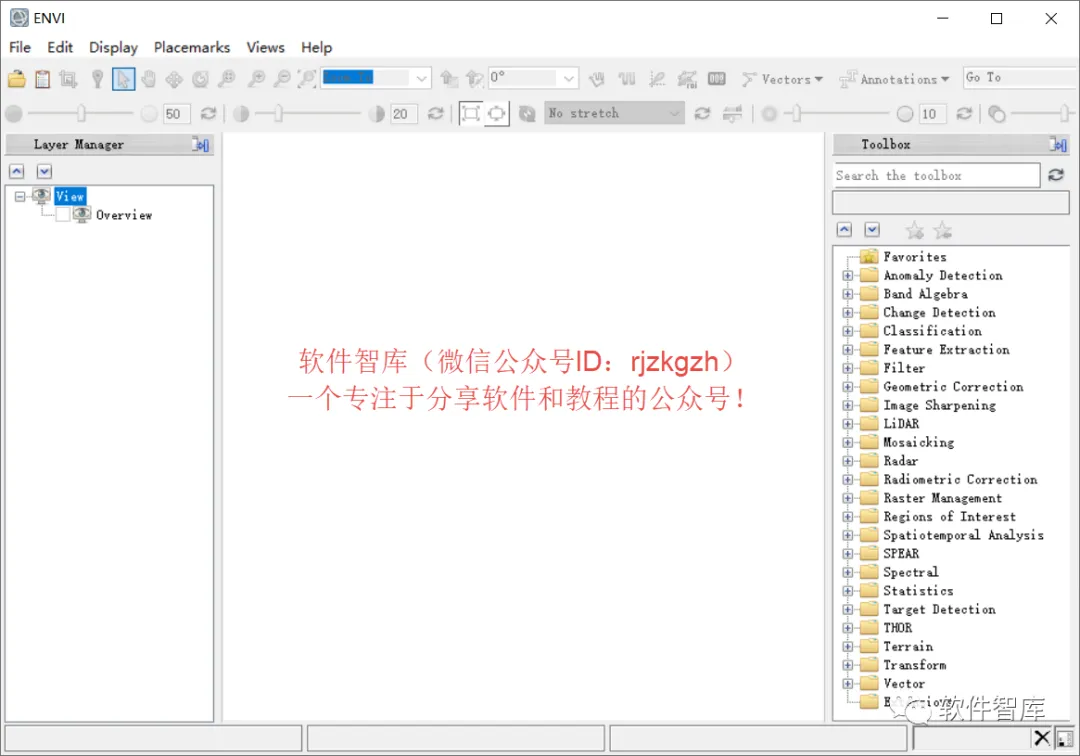
Task: Select the Rotate view tool
Action: 200,79
